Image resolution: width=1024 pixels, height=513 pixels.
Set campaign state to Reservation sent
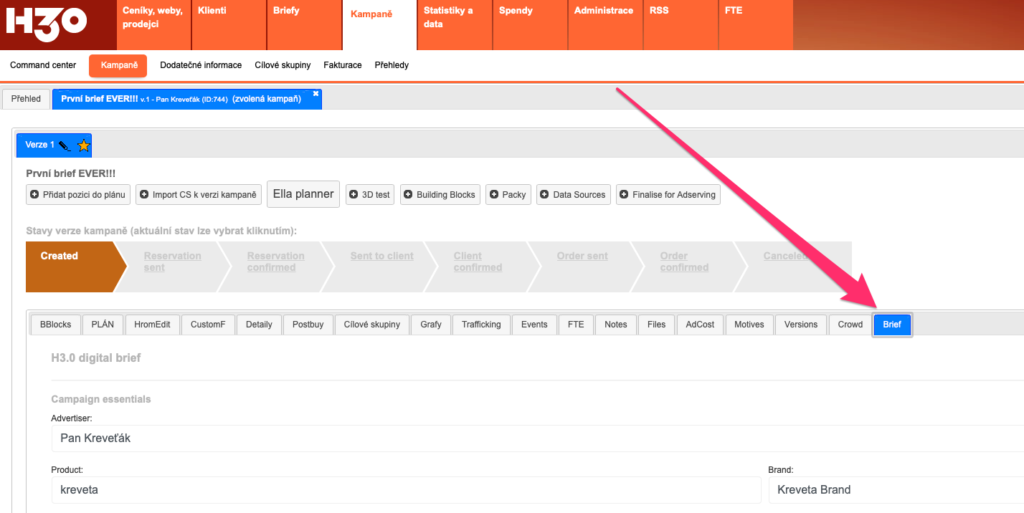(x=172, y=262)
